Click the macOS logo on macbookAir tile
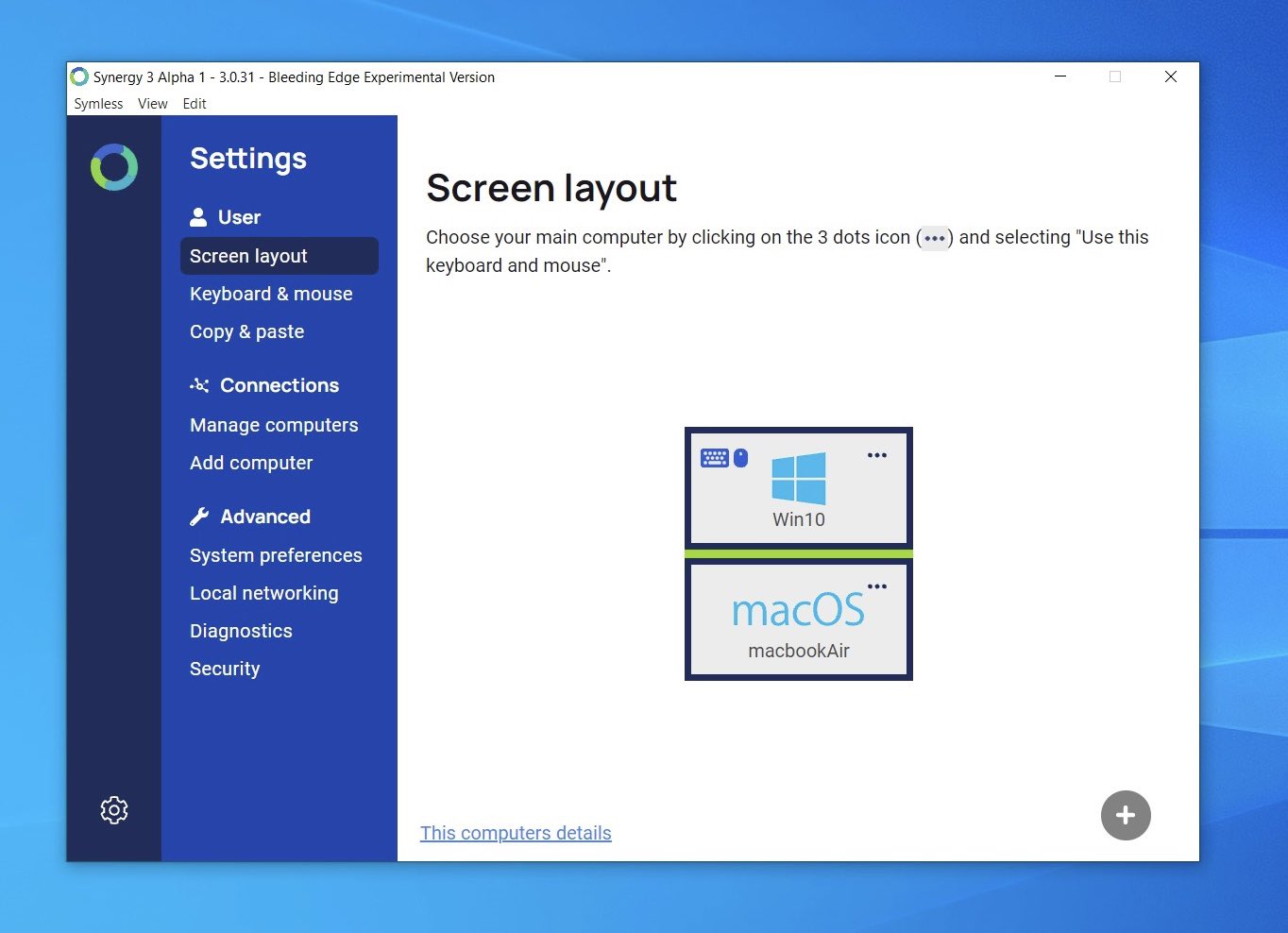Screen dimensions: 1288x933 799,610
